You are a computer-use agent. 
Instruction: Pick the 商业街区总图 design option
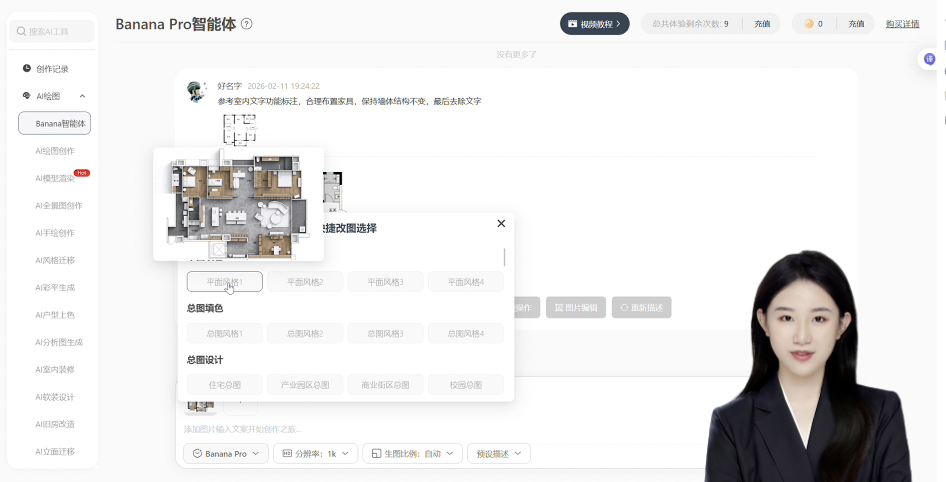[x=385, y=385]
